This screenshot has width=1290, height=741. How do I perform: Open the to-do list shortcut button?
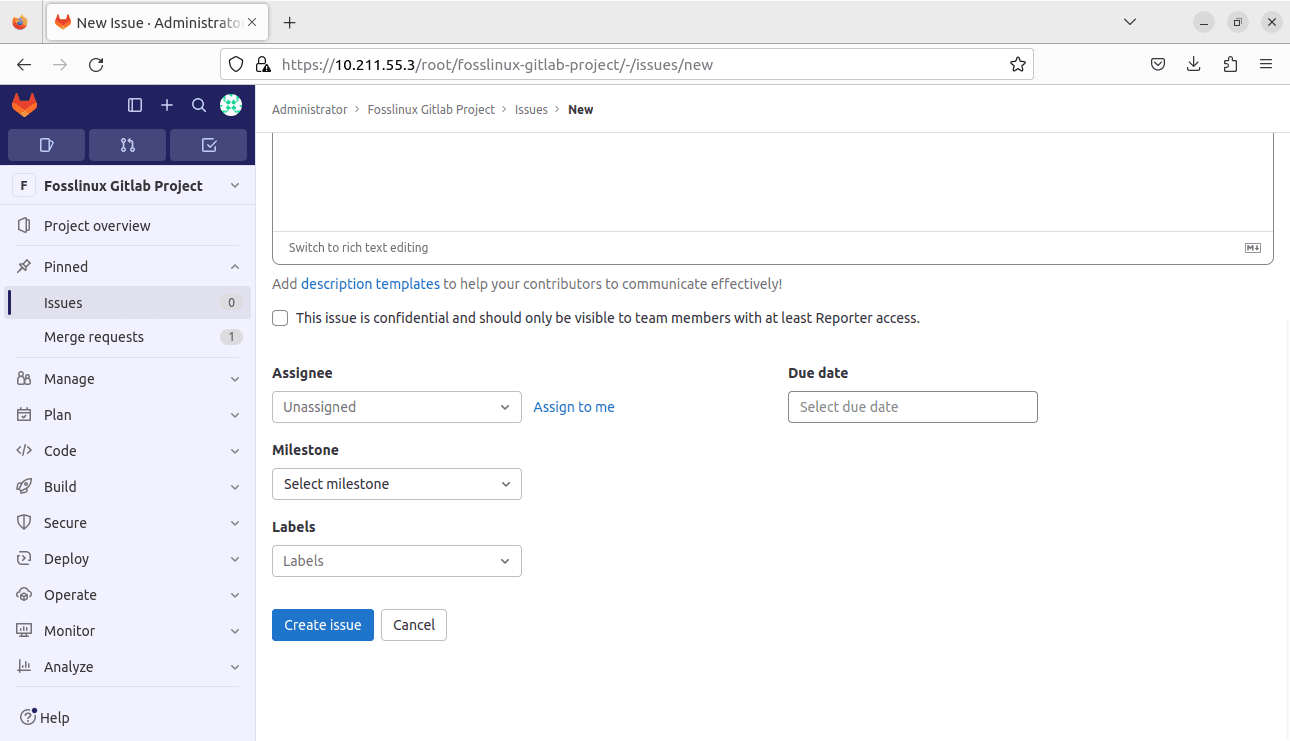pyautogui.click(x=208, y=145)
